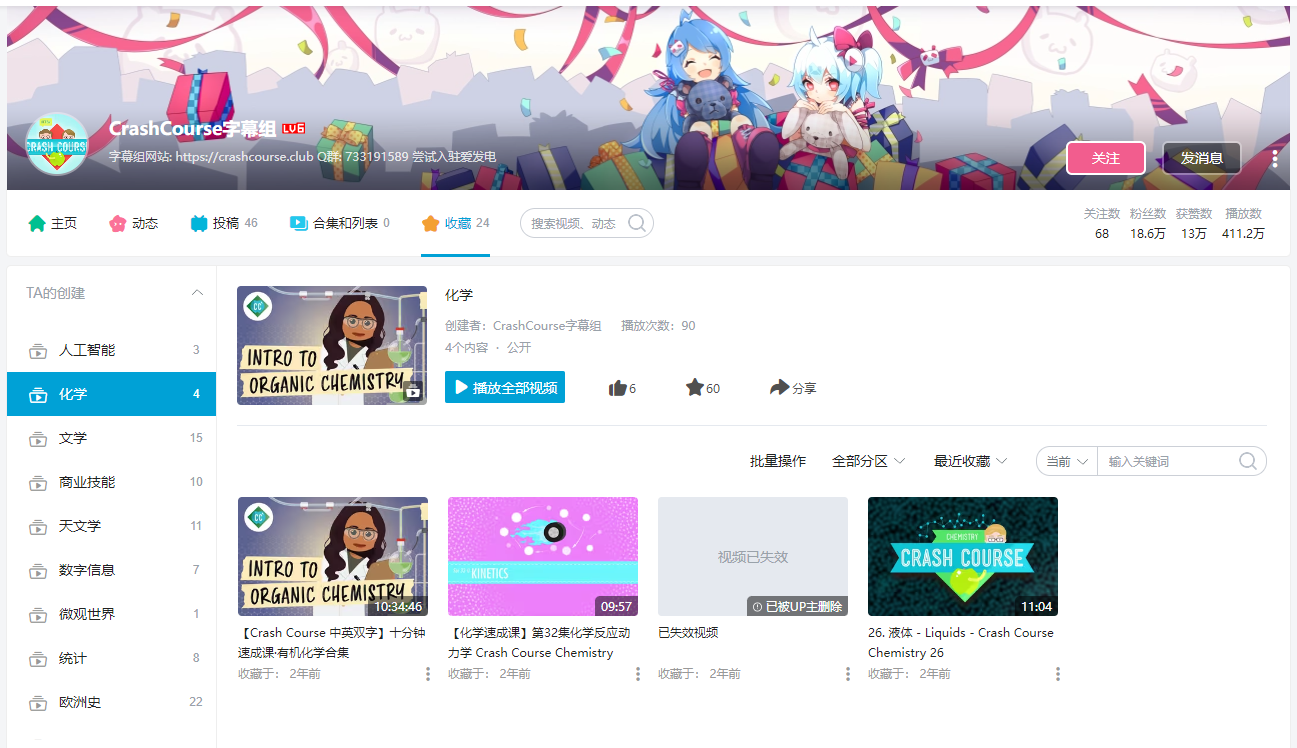Viewport: 1297px width, 748px height.
Task: Open the Kinetics video thumbnail
Action: coord(543,557)
